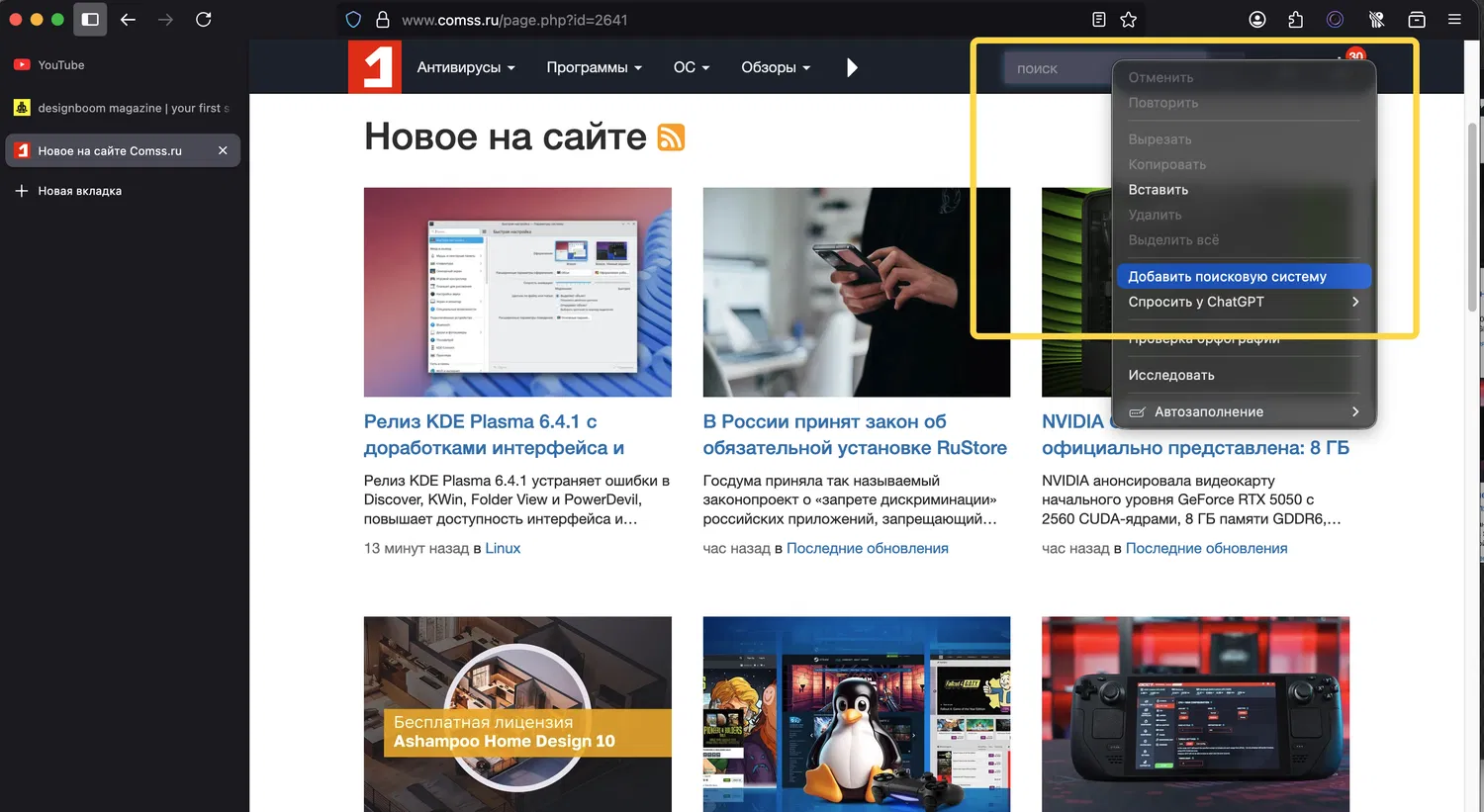1484x812 pixels.
Task: Open the 'Linux' category link
Action: pos(503,548)
